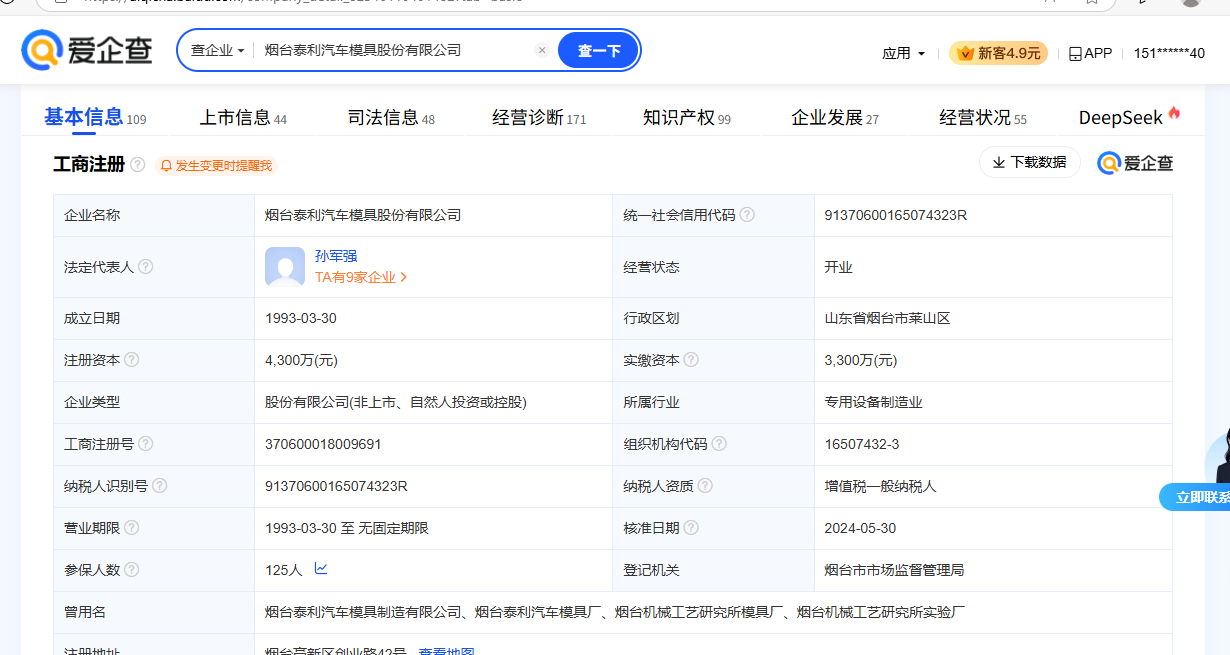
Task: Click the company name search input field
Action: [x=395, y=50]
